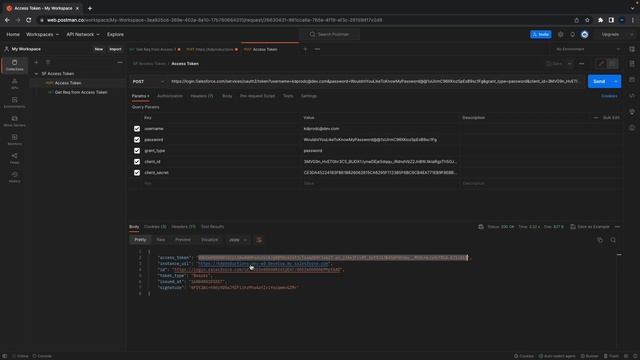Click the Bulk Edit link
This screenshot has width=640, height=360.
pyautogui.click(x=611, y=118)
